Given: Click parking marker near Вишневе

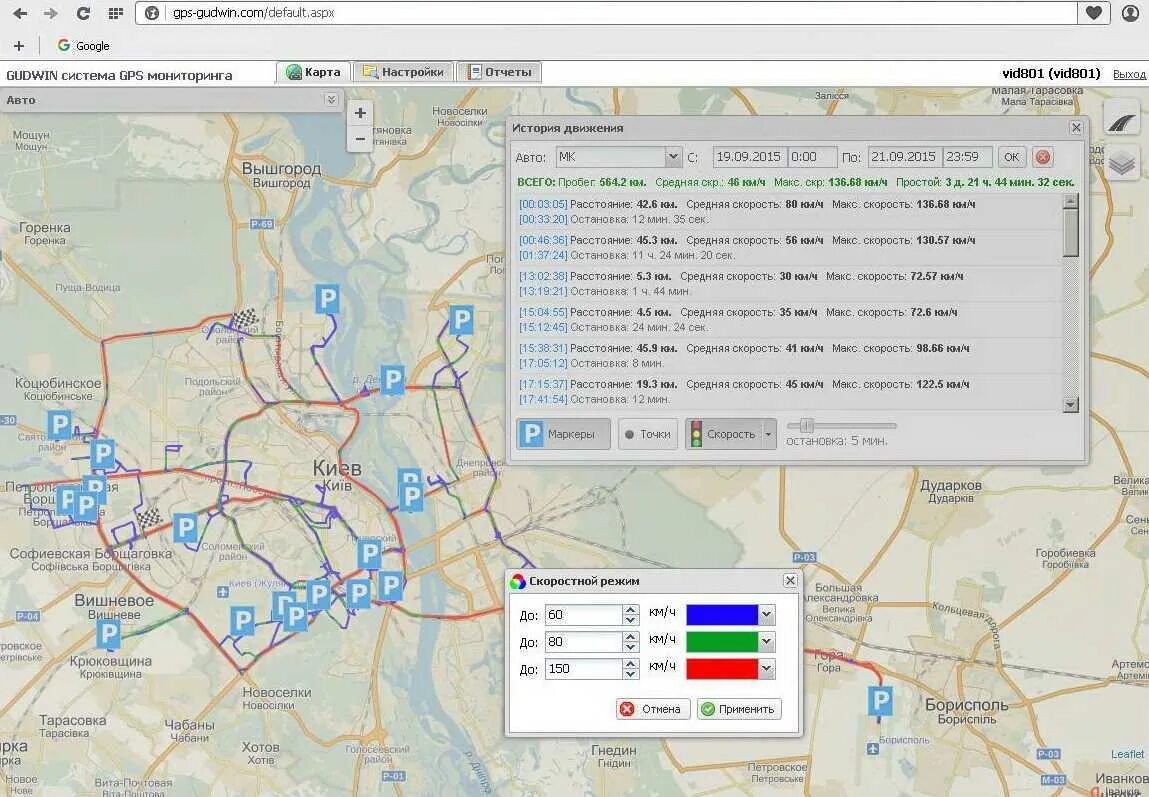Looking at the screenshot, I should coord(108,634).
